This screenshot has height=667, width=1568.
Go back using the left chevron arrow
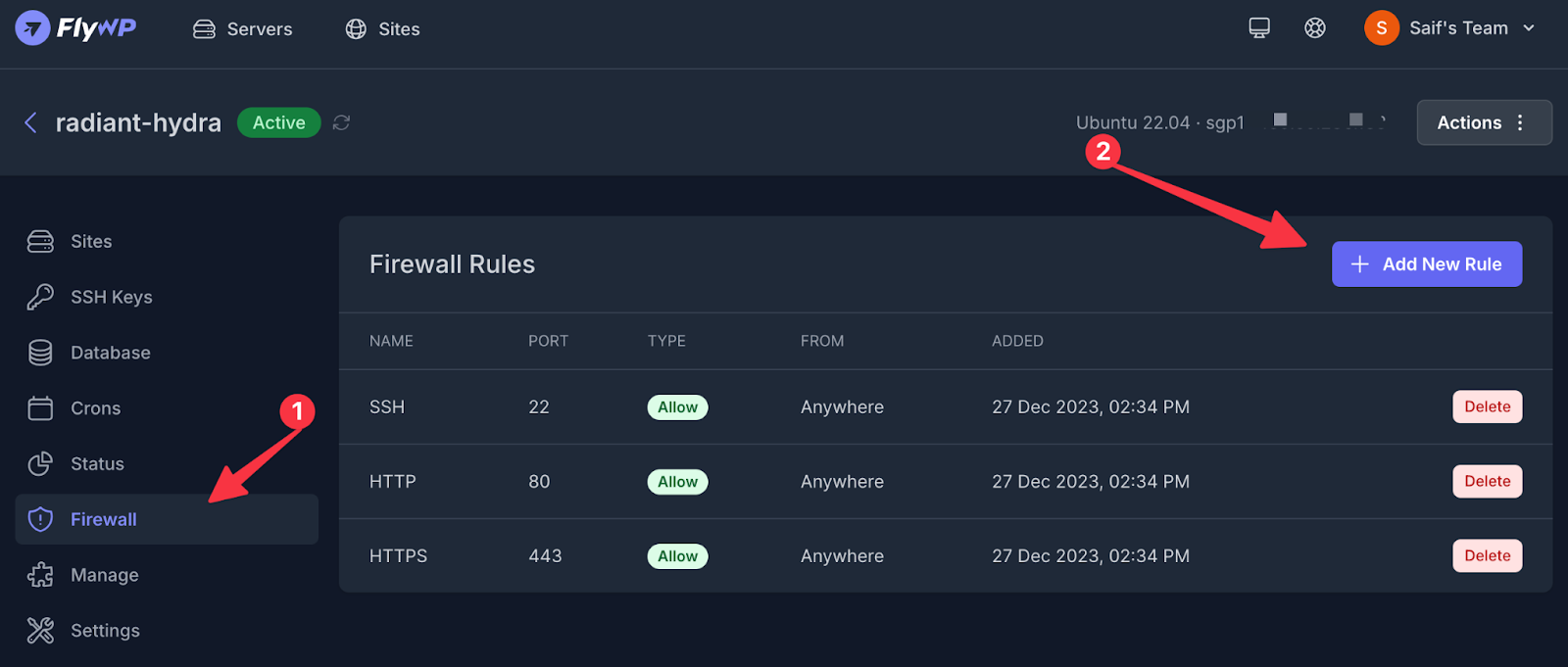(30, 122)
